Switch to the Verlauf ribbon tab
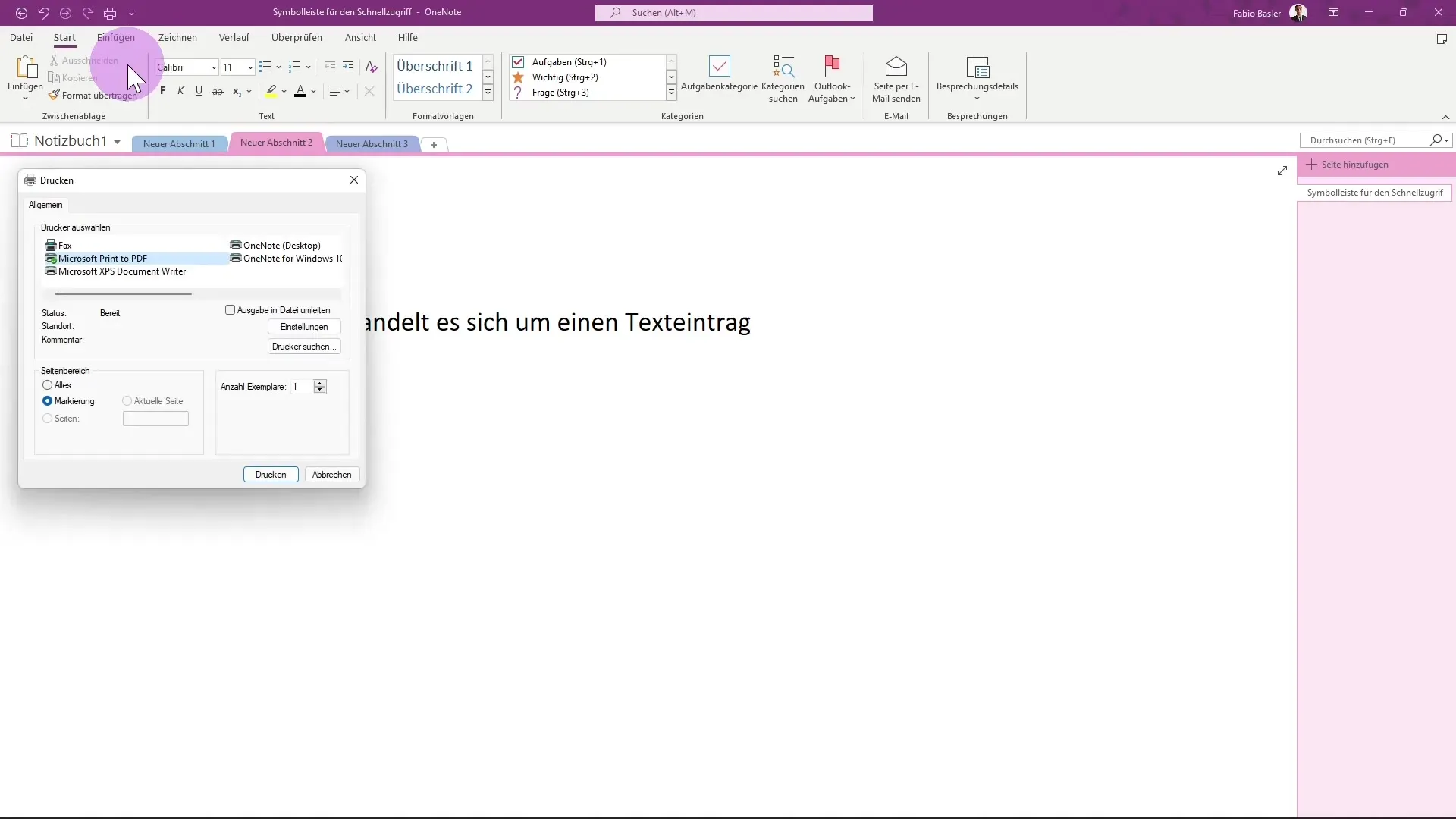Screen dimensions: 1456x819 pos(234,37)
